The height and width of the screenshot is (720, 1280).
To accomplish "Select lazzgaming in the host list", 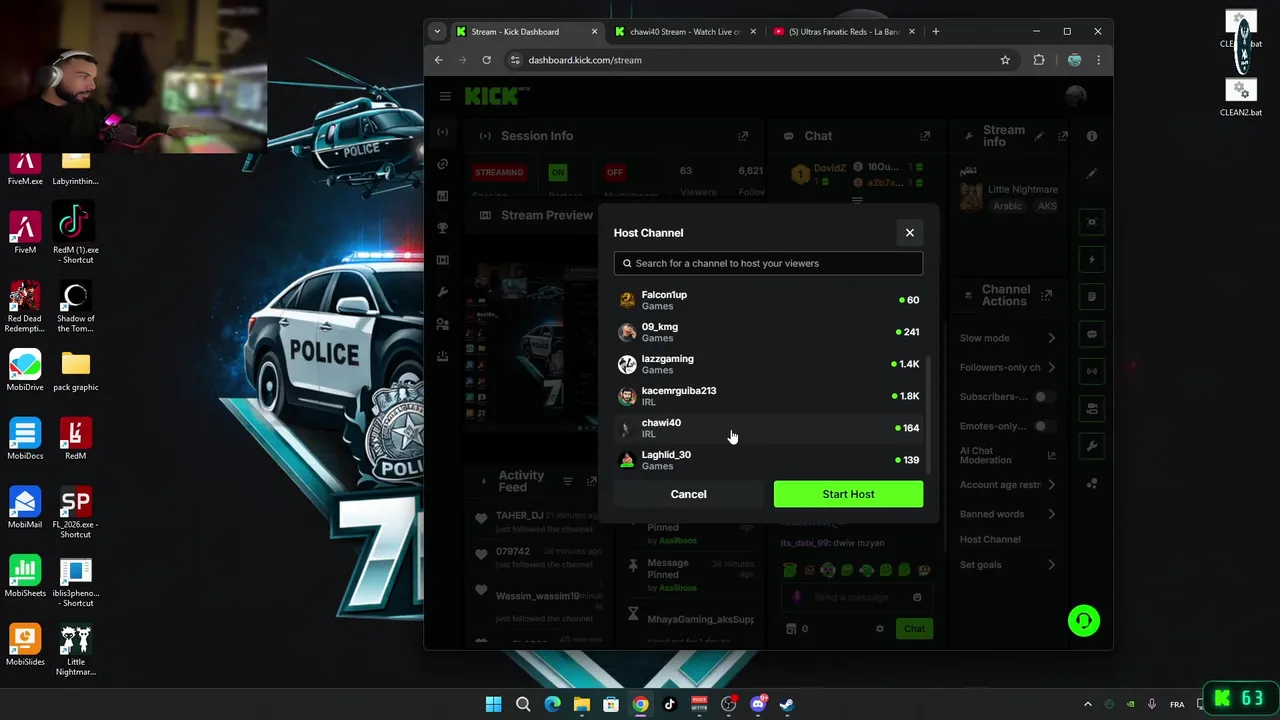I will click(768, 364).
